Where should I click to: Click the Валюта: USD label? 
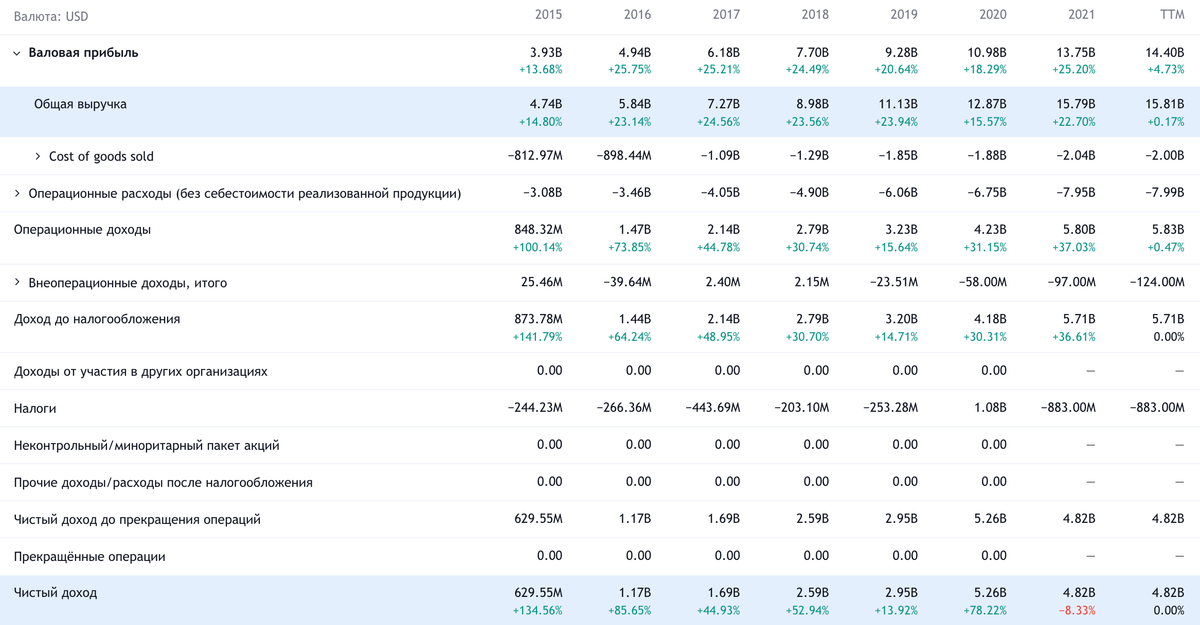pyautogui.click(x=51, y=16)
